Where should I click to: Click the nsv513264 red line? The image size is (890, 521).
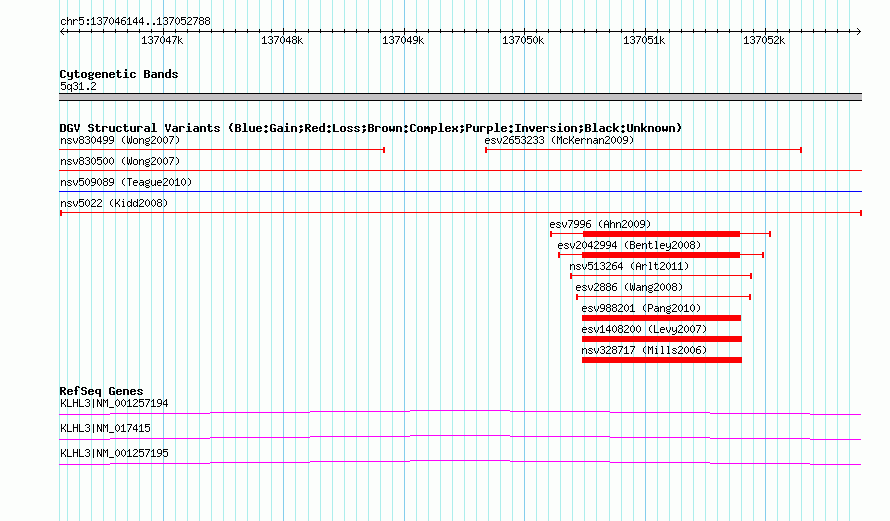(661, 276)
